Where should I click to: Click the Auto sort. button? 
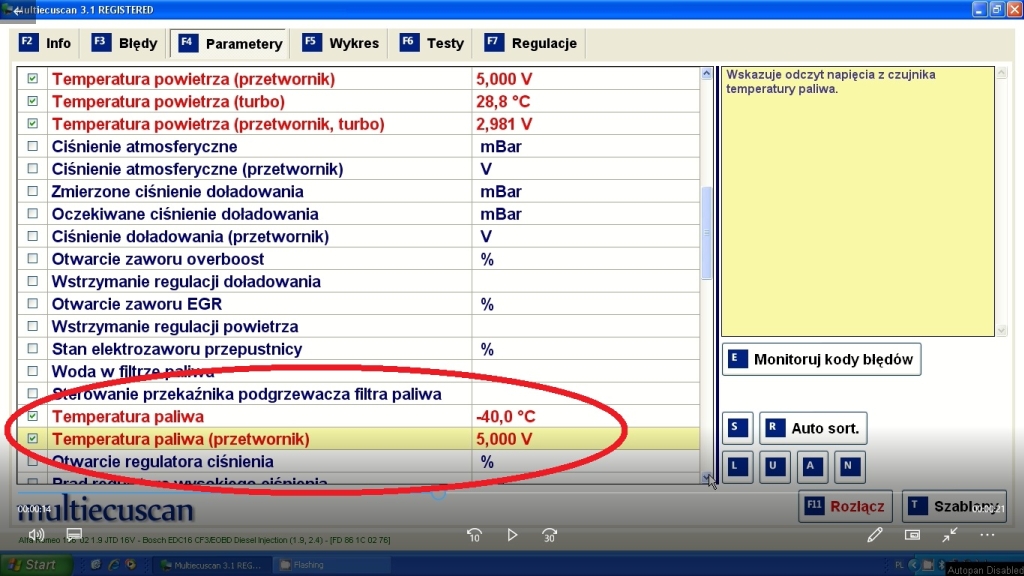coord(813,428)
